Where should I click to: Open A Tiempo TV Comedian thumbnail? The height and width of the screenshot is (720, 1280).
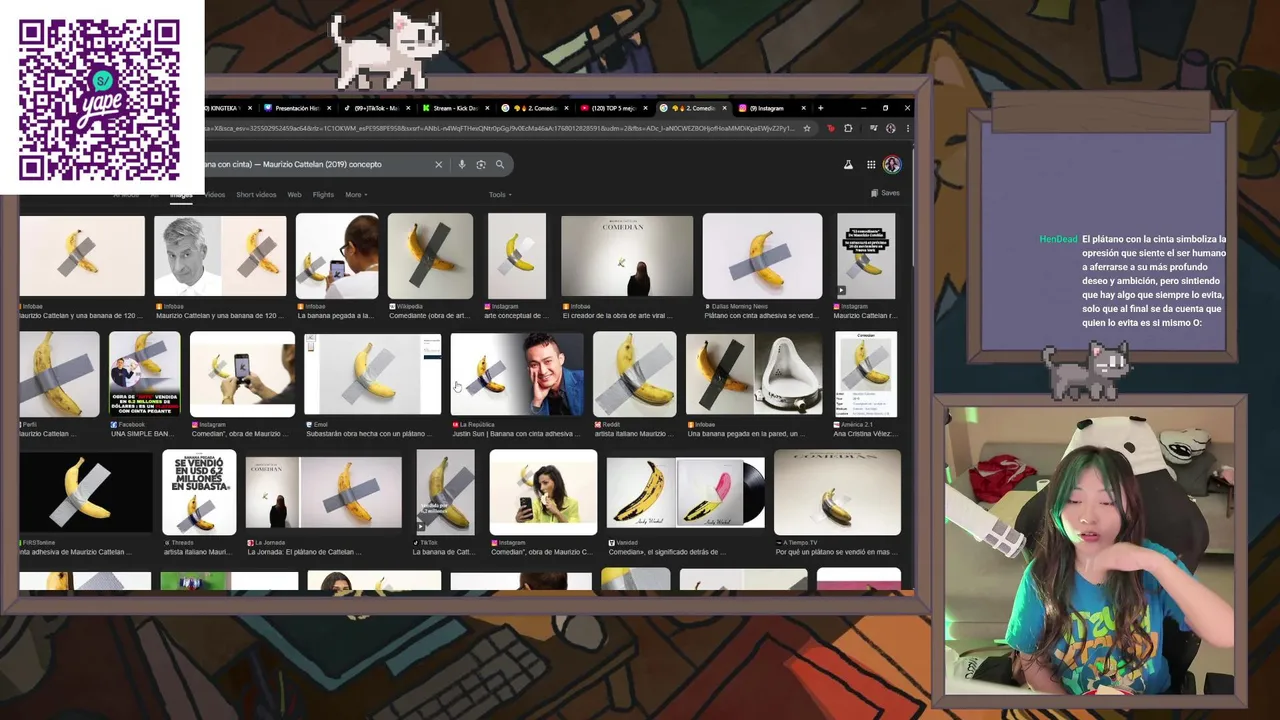point(838,492)
